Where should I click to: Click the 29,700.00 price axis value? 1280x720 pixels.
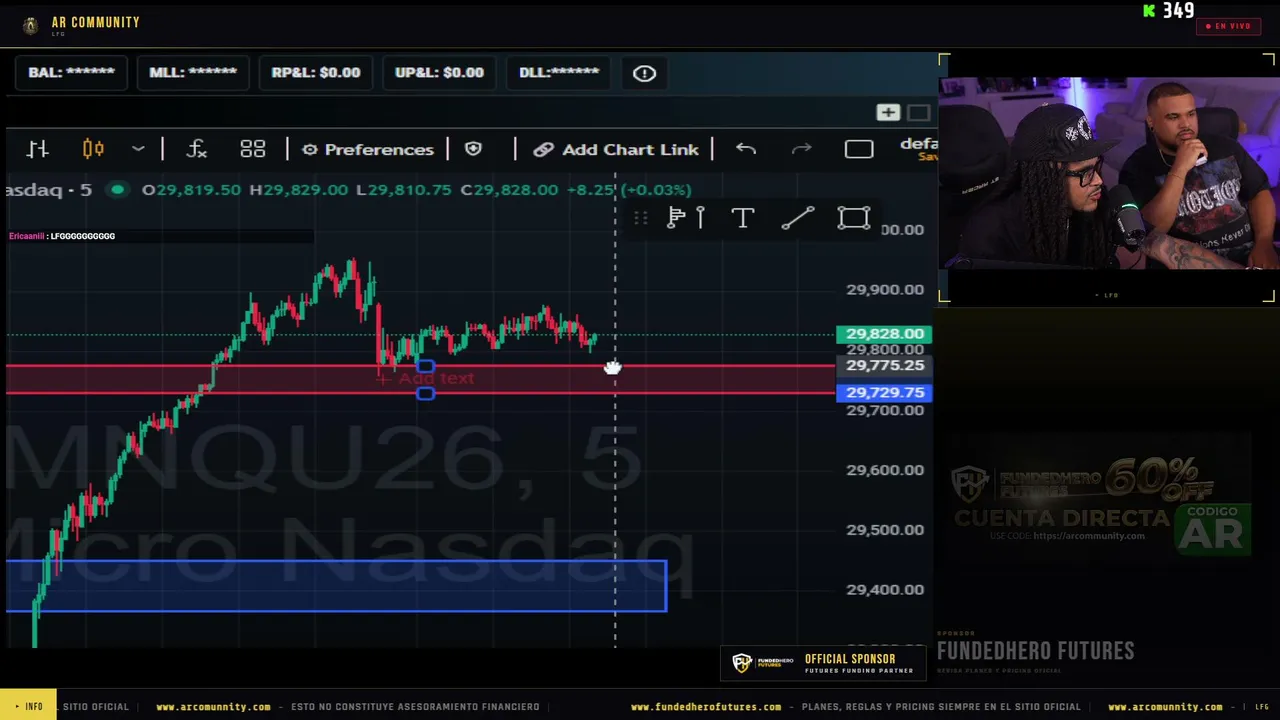coord(885,410)
